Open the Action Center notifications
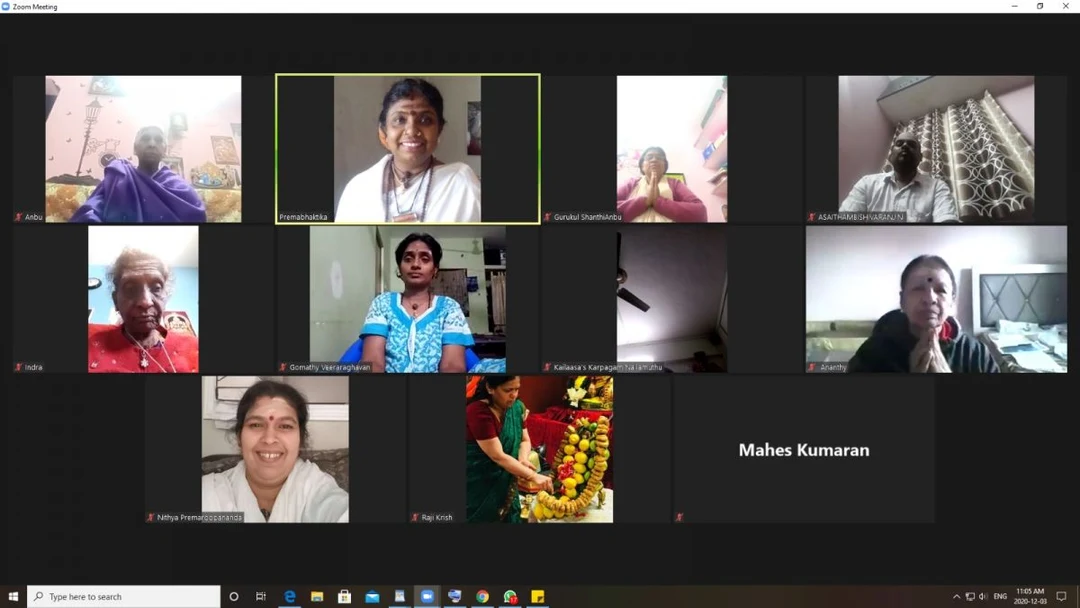This screenshot has width=1080, height=608. click(1061, 596)
